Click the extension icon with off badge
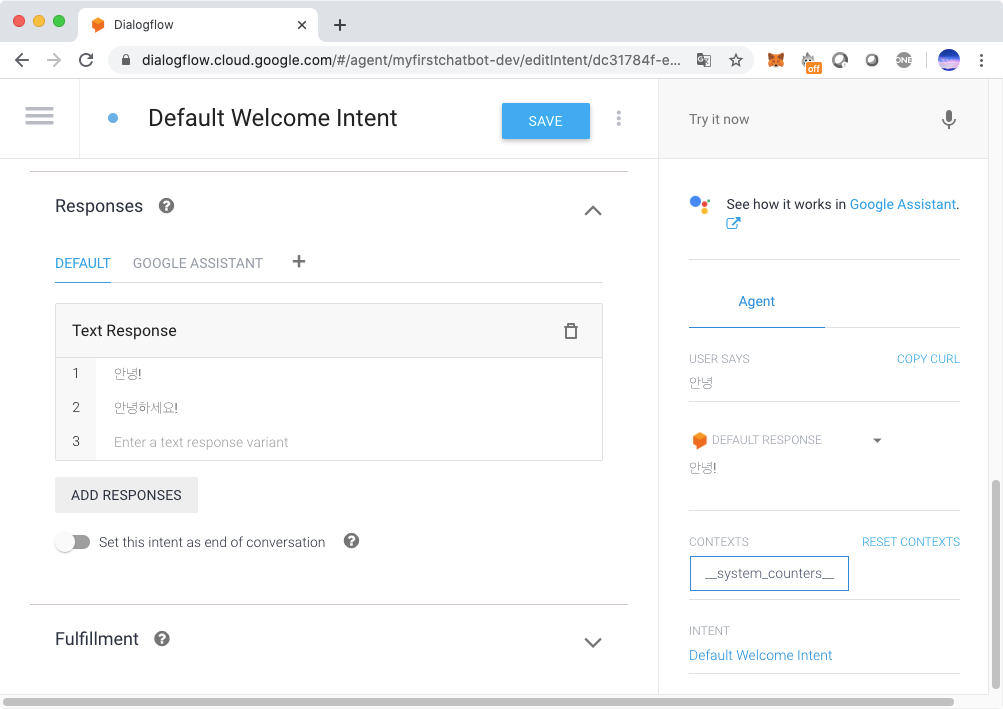Viewport: 1003px width, 709px height. [810, 62]
